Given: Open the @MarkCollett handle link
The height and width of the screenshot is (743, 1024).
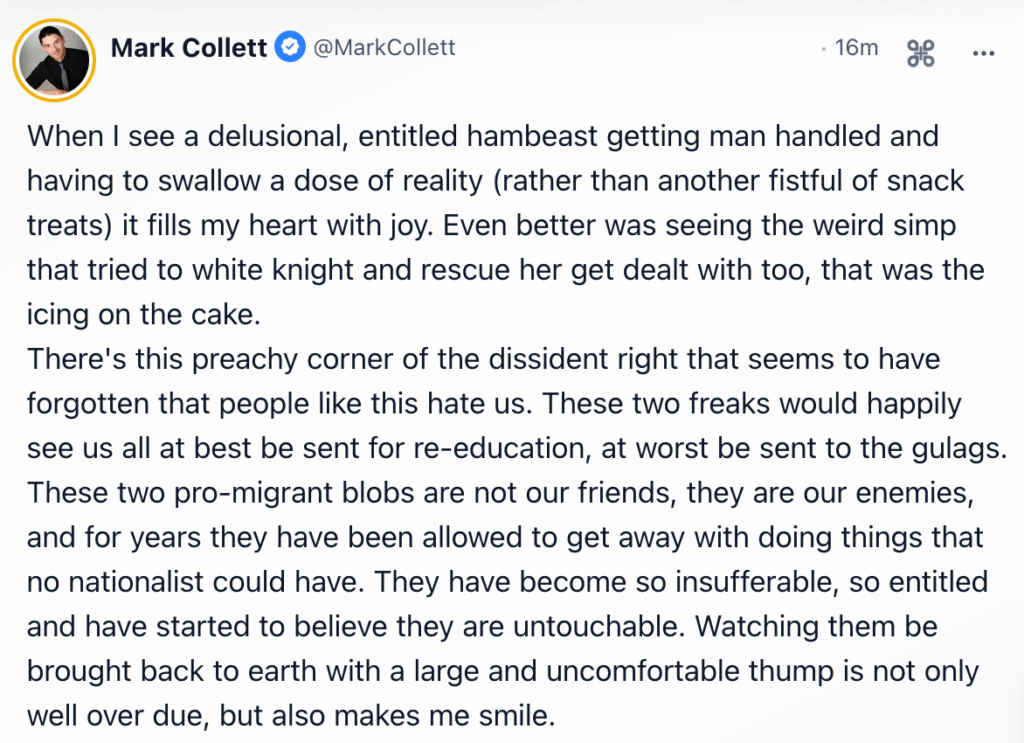Looking at the screenshot, I should tap(385, 48).
